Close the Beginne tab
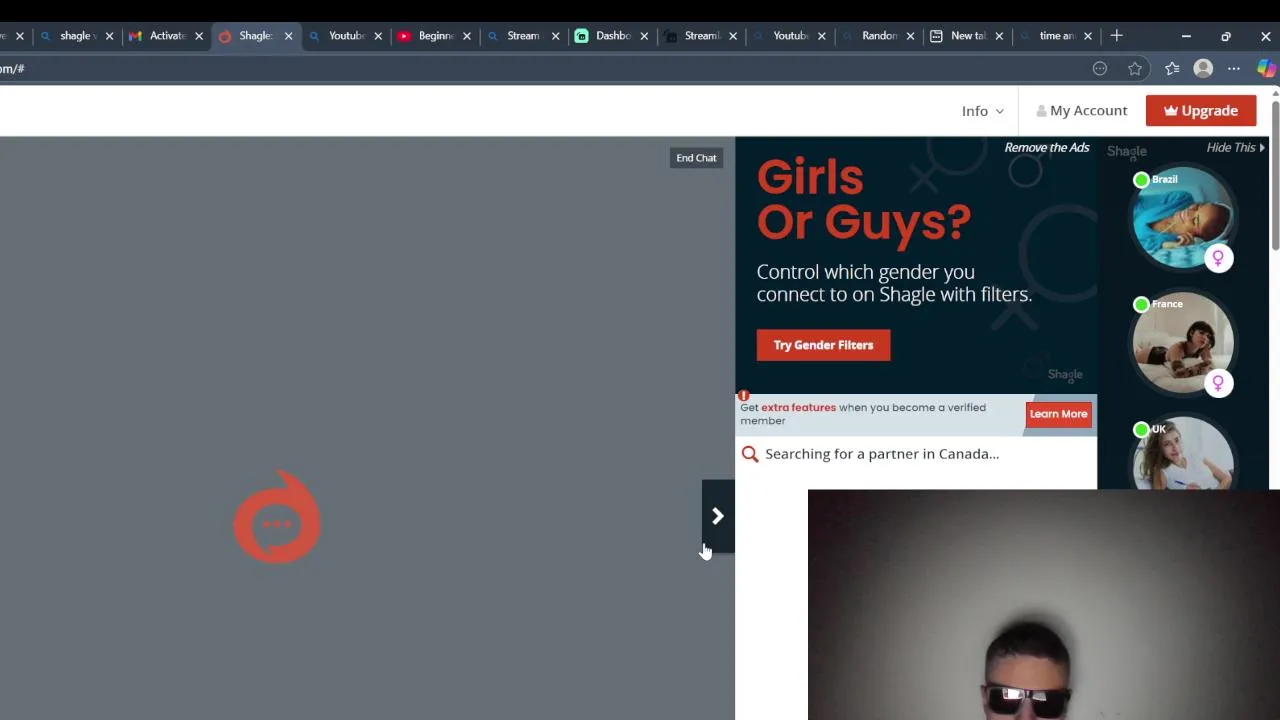The image size is (1280, 720). pos(466,36)
